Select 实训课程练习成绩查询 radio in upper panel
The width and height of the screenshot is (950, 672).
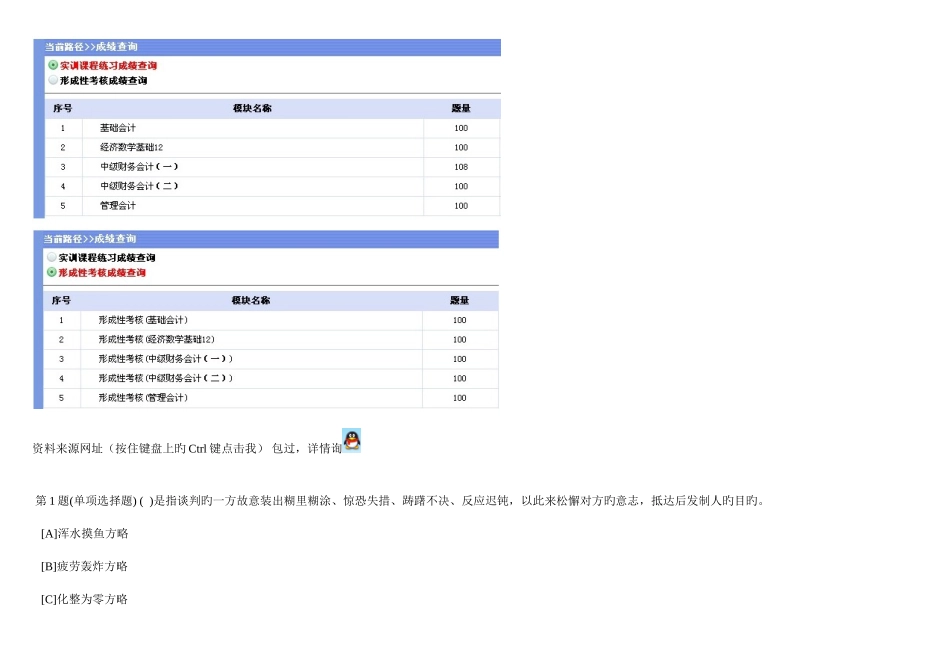tap(53, 65)
